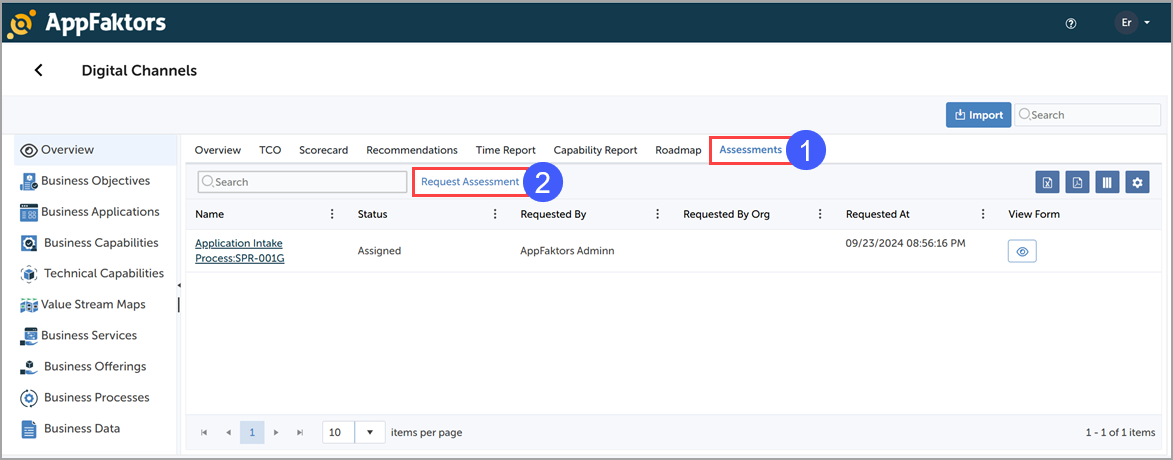Export the grid to PDF

click(1077, 182)
